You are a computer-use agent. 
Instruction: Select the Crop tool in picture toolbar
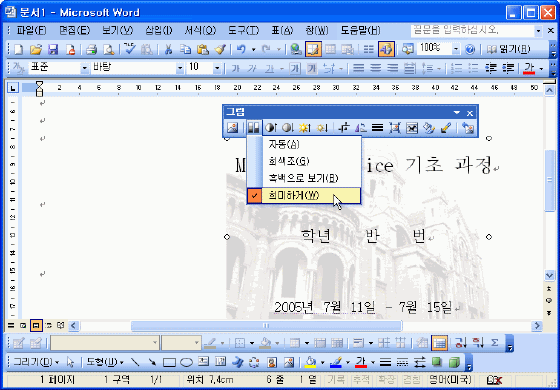(x=343, y=128)
